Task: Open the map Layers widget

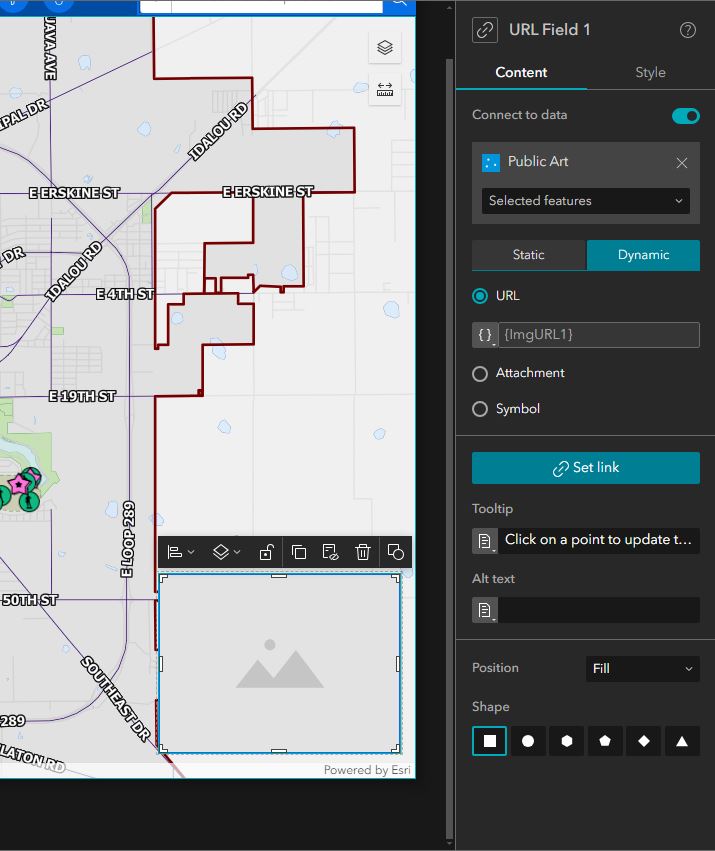Action: tap(384, 48)
